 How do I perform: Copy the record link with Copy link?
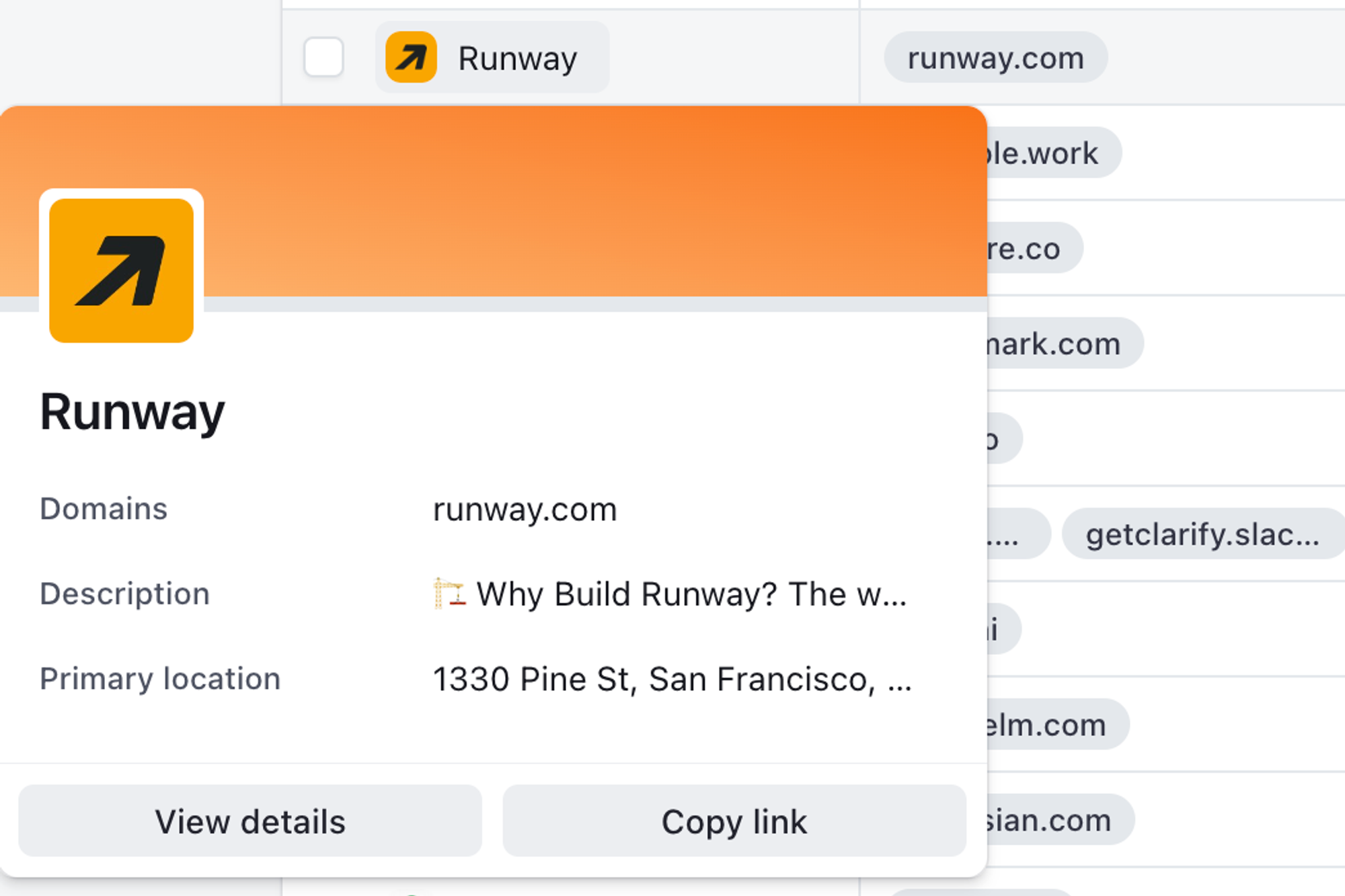click(734, 821)
